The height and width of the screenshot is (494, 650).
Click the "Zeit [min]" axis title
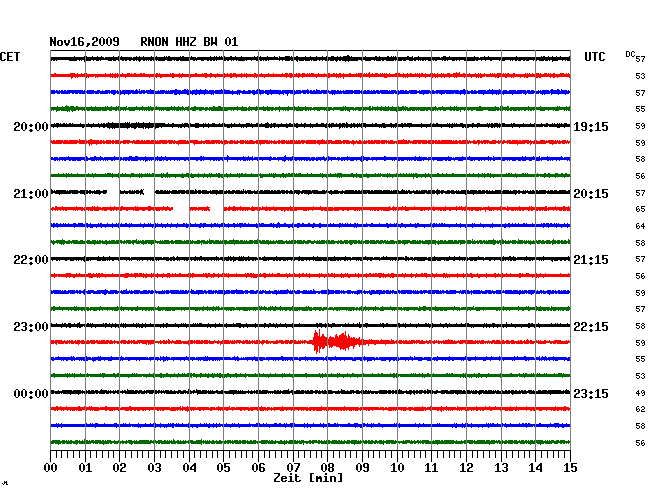pyautogui.click(x=308, y=478)
